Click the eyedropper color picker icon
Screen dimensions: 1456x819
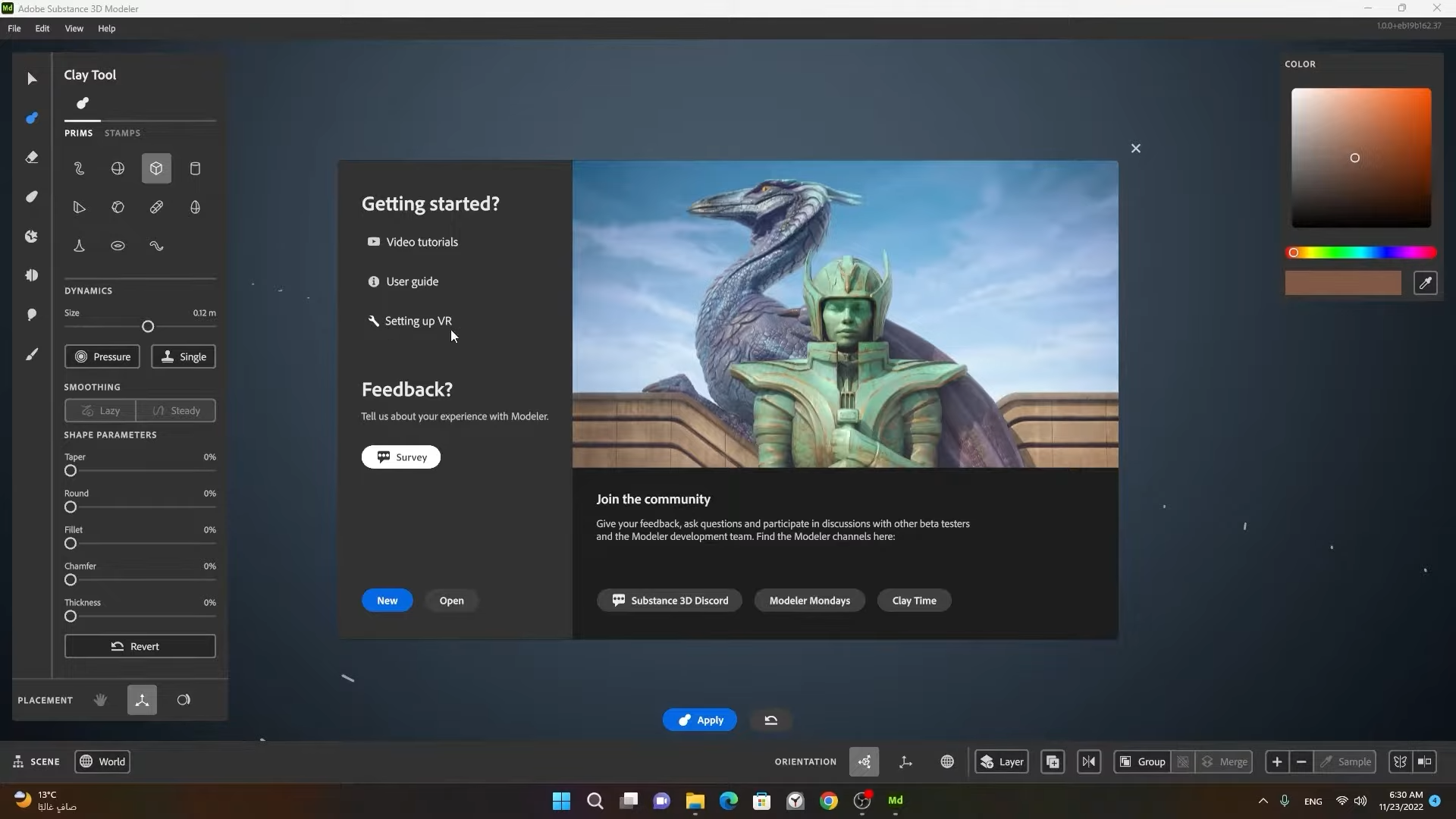pyautogui.click(x=1425, y=283)
